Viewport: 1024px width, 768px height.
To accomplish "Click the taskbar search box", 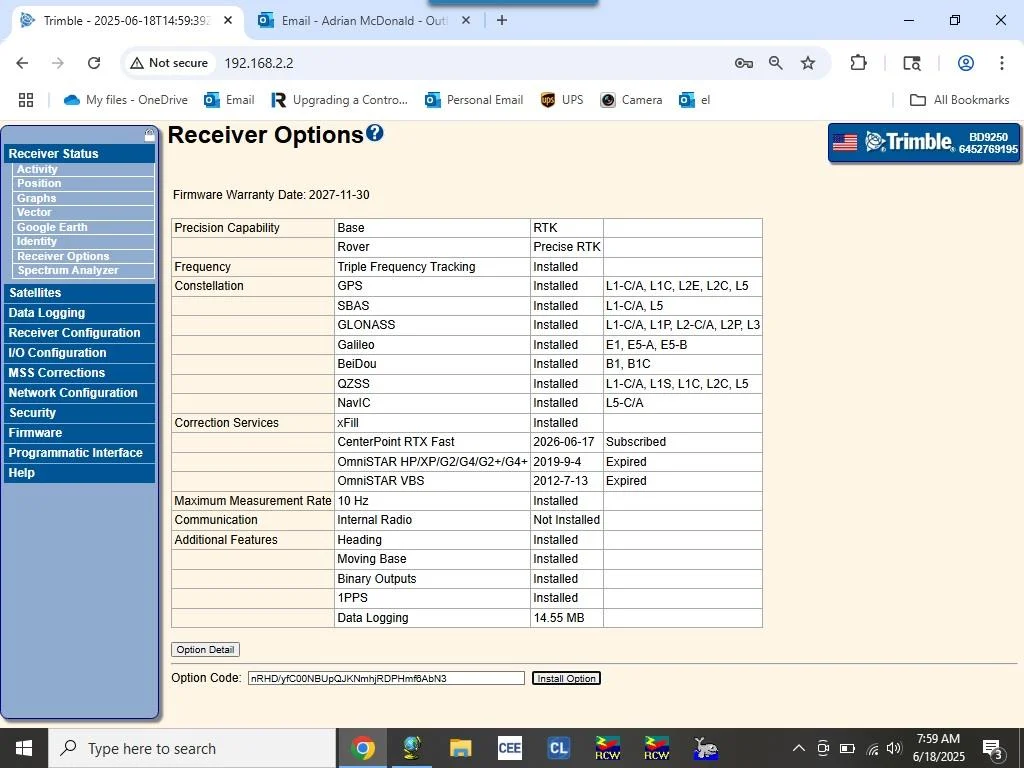I will point(193,748).
